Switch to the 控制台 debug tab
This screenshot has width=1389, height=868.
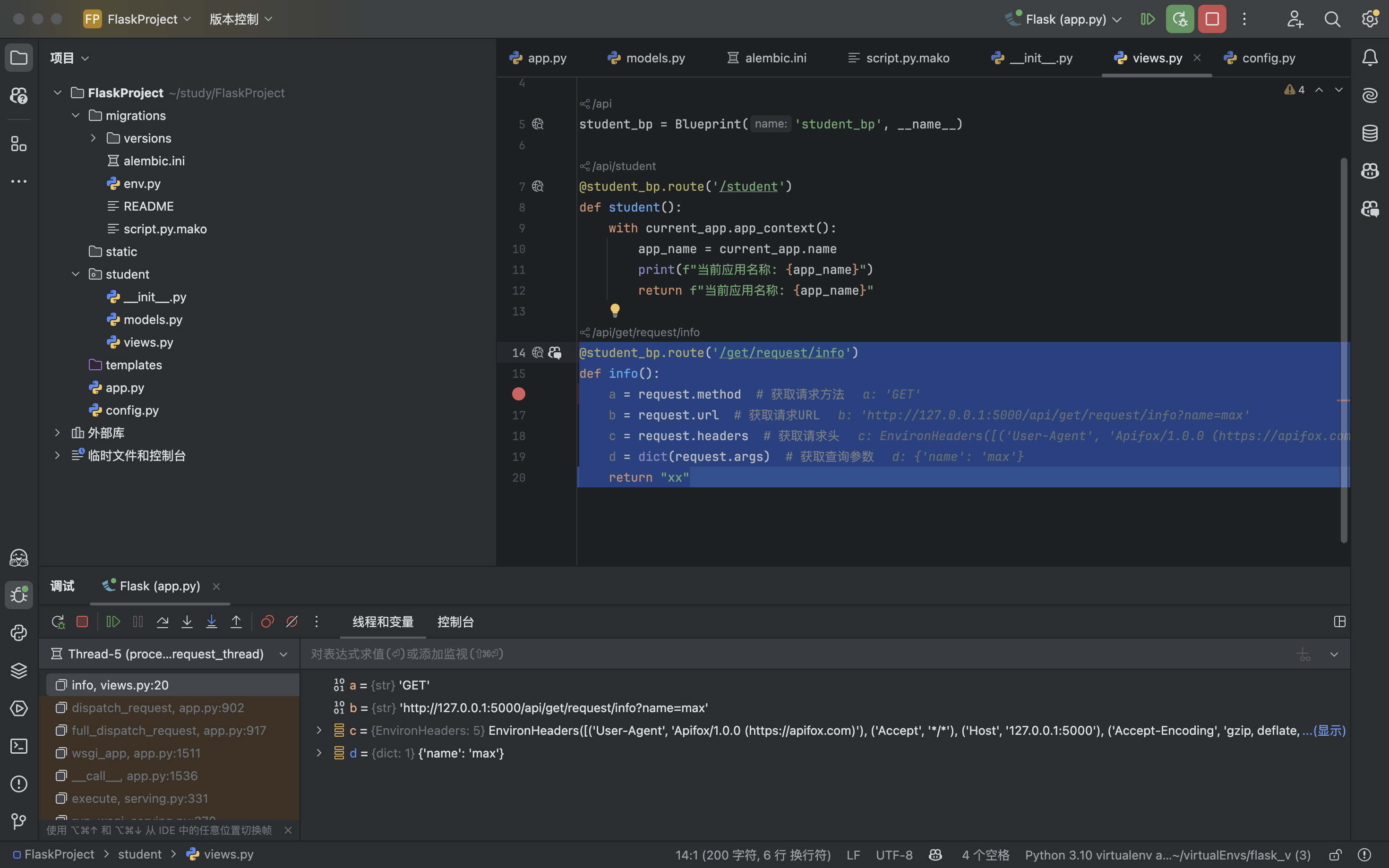pyautogui.click(x=455, y=622)
